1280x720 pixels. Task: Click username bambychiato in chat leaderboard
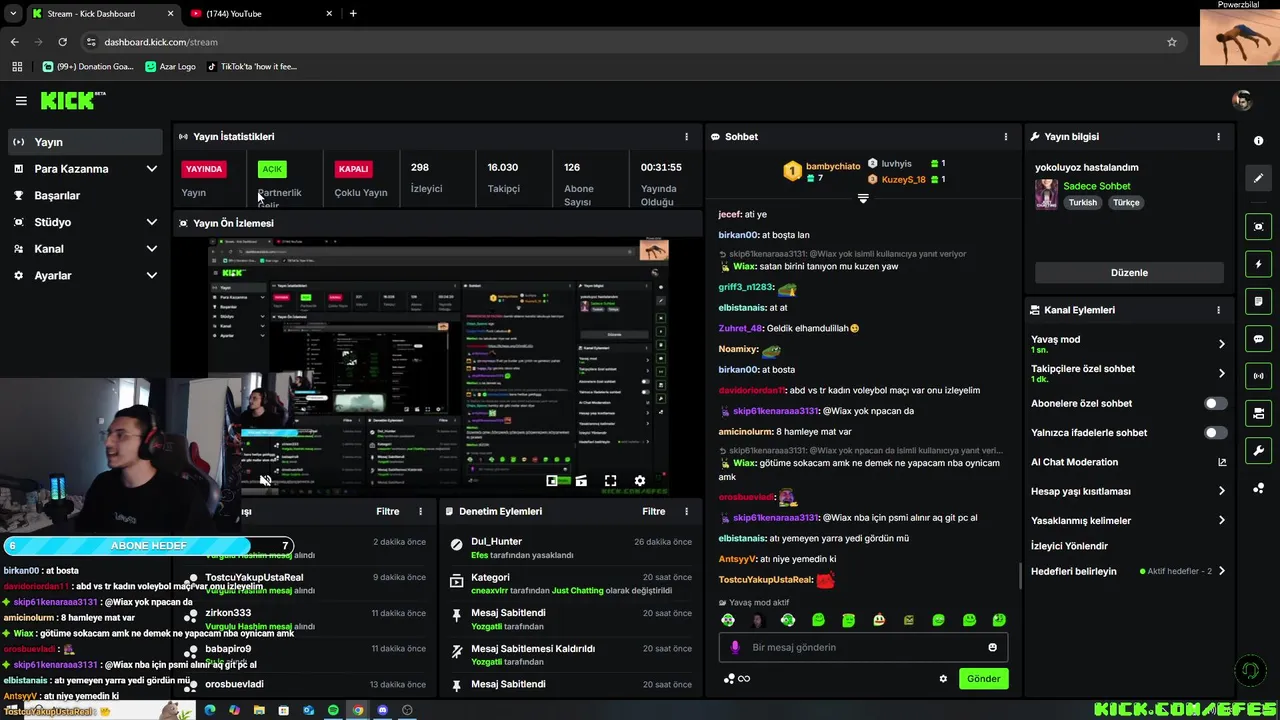[x=833, y=167]
